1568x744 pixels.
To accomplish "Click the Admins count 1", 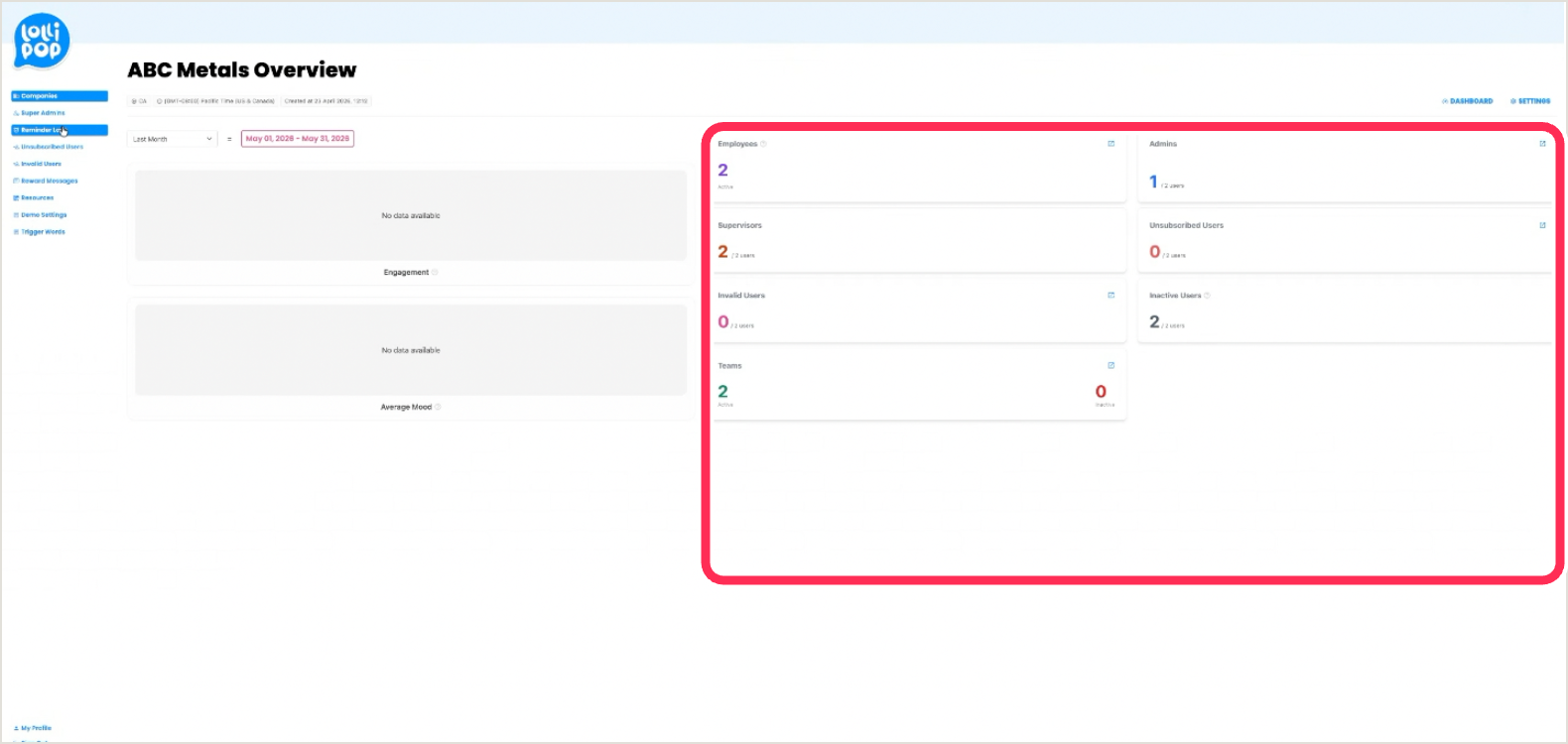I will tap(1153, 182).
